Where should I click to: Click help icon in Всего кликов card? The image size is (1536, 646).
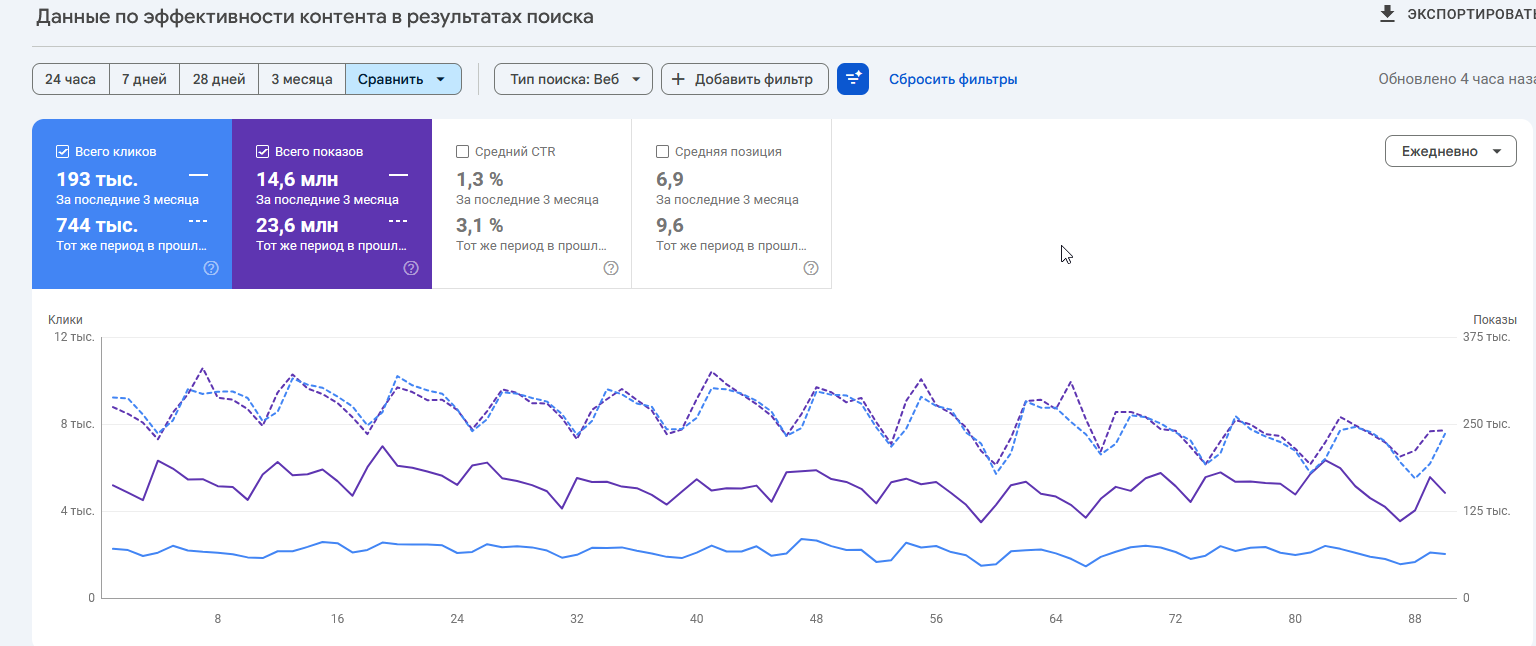[x=211, y=268]
